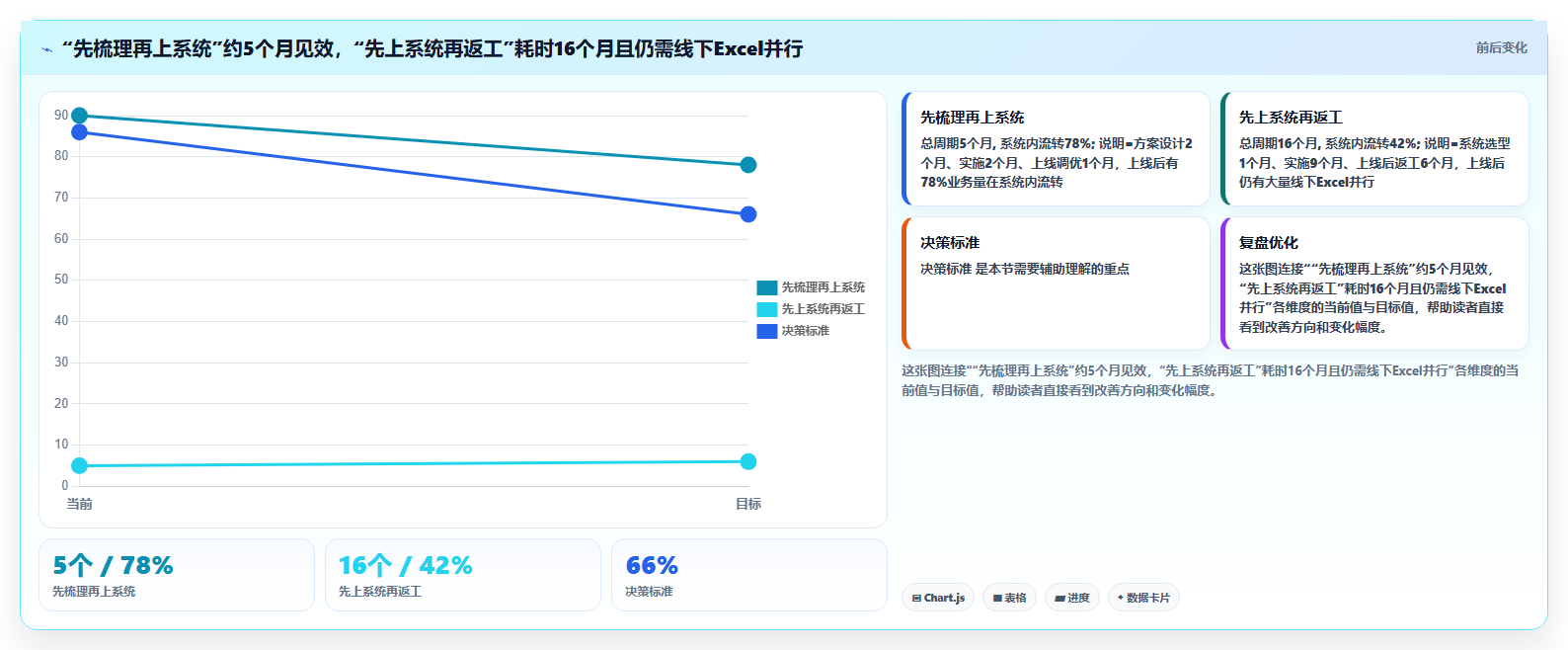
Task: Click the y-axis value 0
Action: pos(65,485)
